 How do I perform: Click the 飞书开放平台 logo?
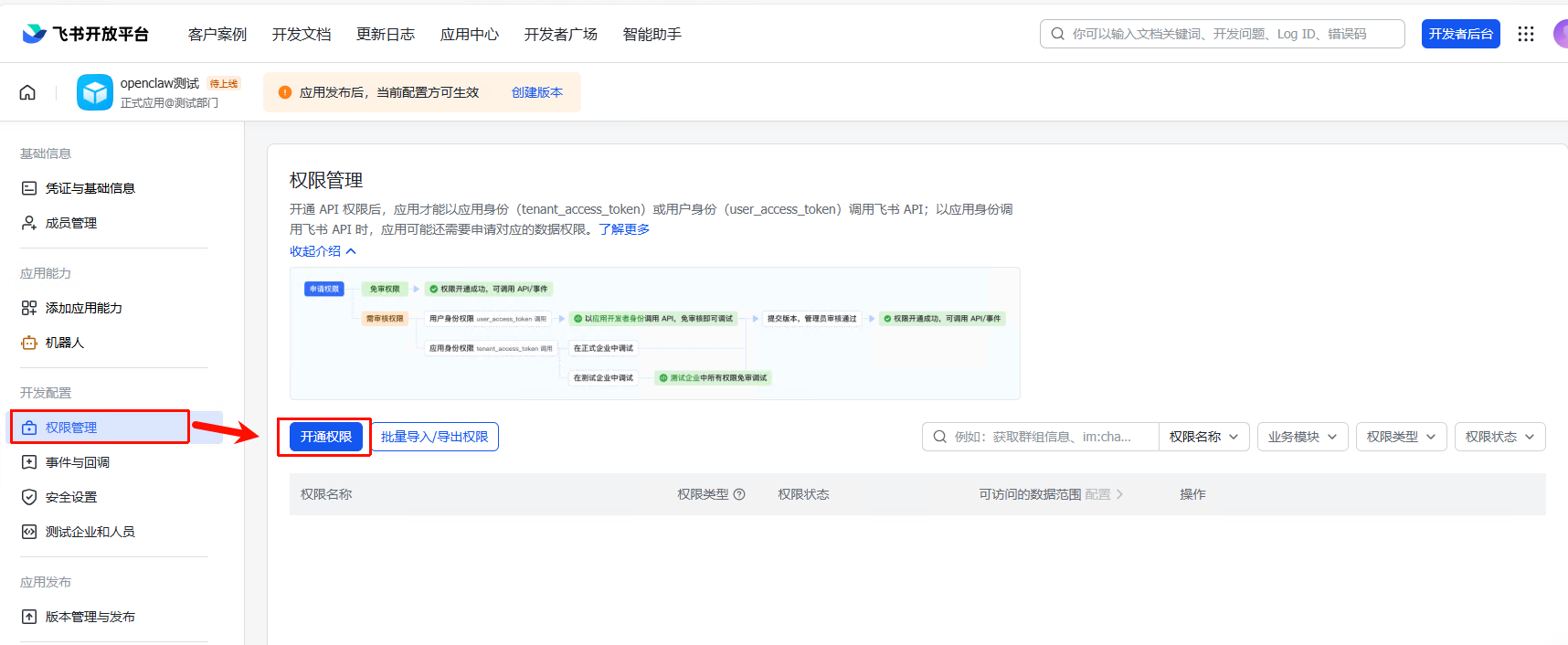(x=86, y=34)
